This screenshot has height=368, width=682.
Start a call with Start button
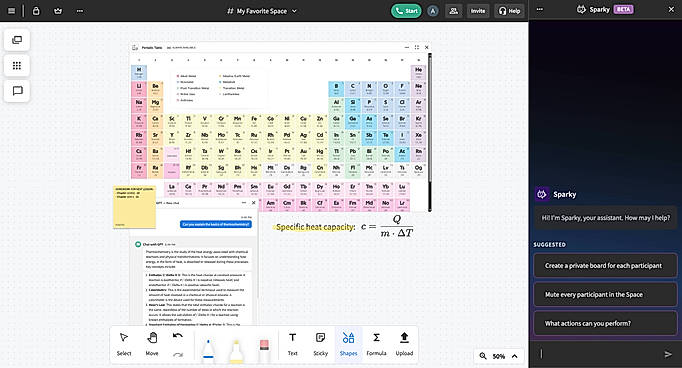(x=406, y=11)
